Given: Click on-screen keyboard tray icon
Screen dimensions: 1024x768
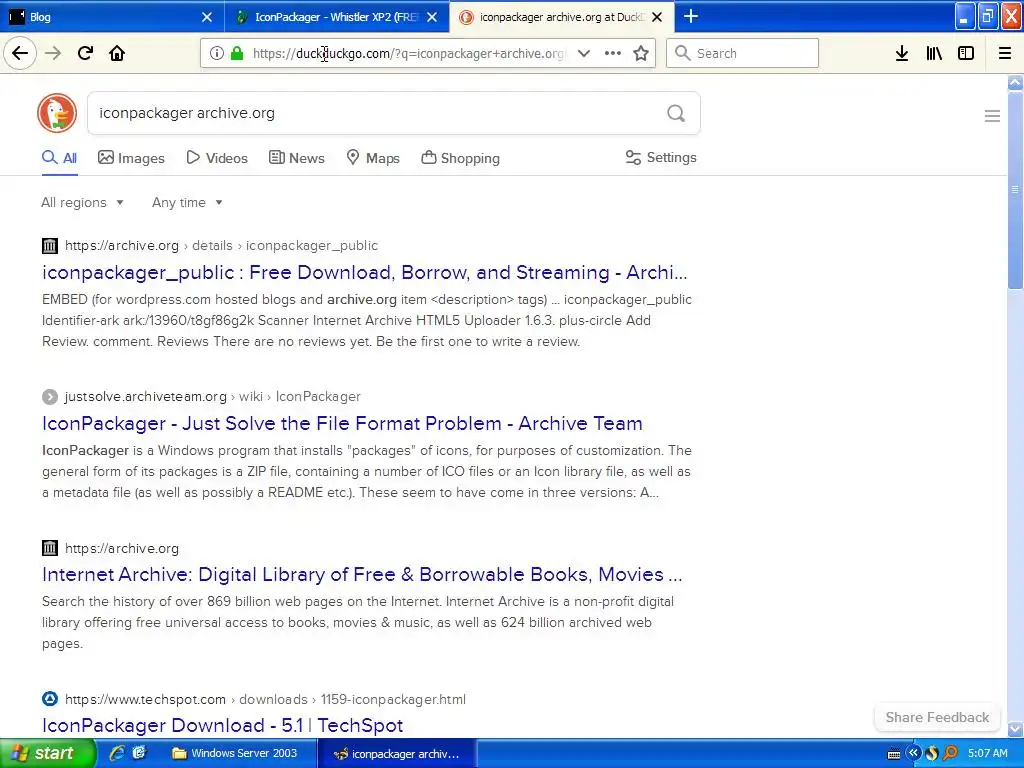Looking at the screenshot, I should [x=894, y=754].
